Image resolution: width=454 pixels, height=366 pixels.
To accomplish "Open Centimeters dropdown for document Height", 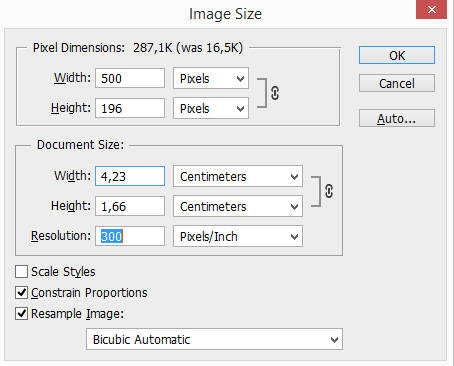I will [x=238, y=206].
